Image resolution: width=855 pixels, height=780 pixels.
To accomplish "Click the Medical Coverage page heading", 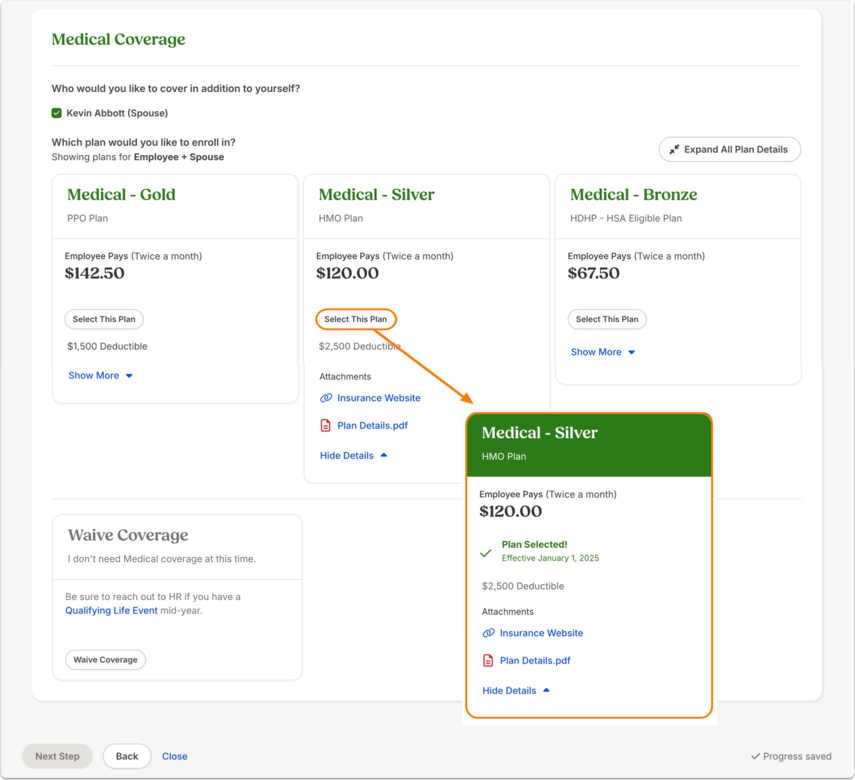I will pyautogui.click(x=118, y=39).
